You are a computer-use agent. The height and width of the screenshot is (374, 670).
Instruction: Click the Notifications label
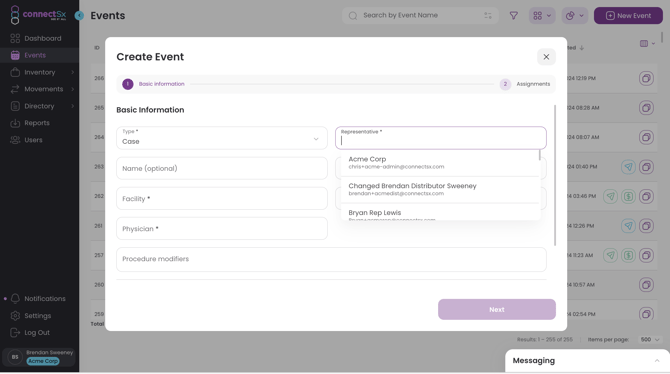click(x=45, y=298)
